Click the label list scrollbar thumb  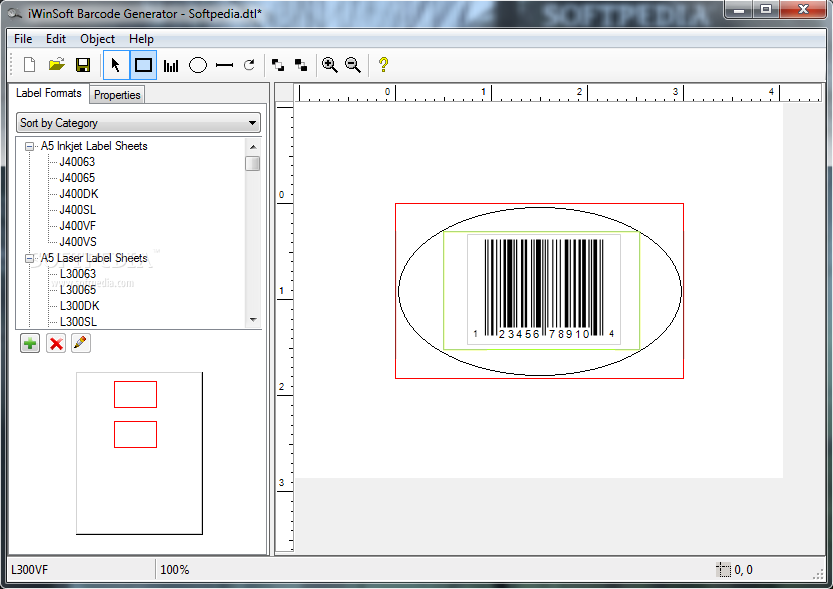tap(253, 163)
